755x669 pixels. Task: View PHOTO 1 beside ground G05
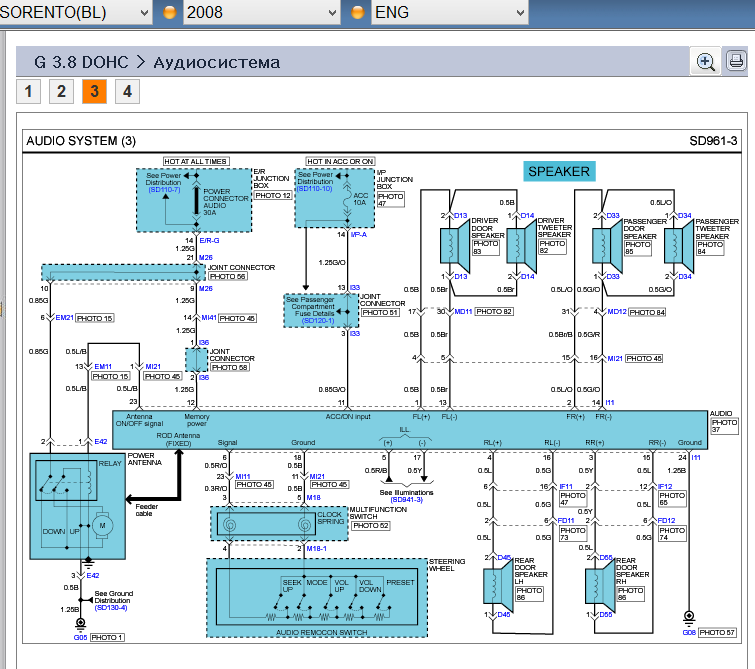tap(107, 637)
